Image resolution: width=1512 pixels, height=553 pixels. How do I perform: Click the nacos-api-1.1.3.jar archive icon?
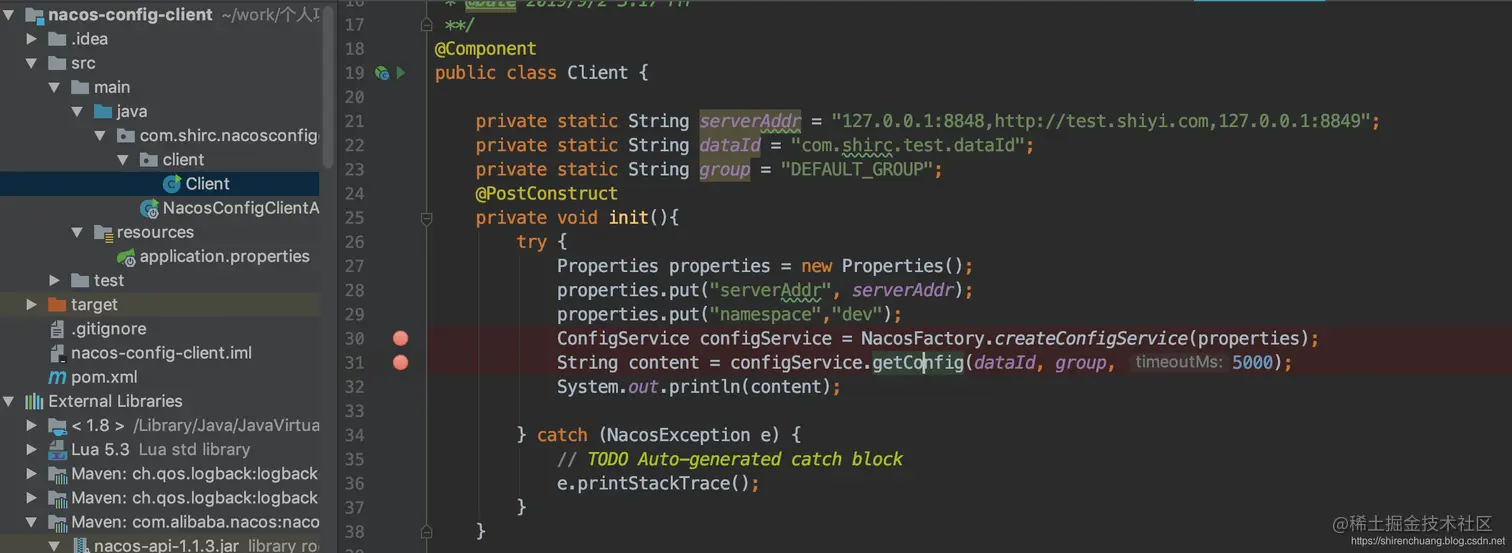point(80,546)
